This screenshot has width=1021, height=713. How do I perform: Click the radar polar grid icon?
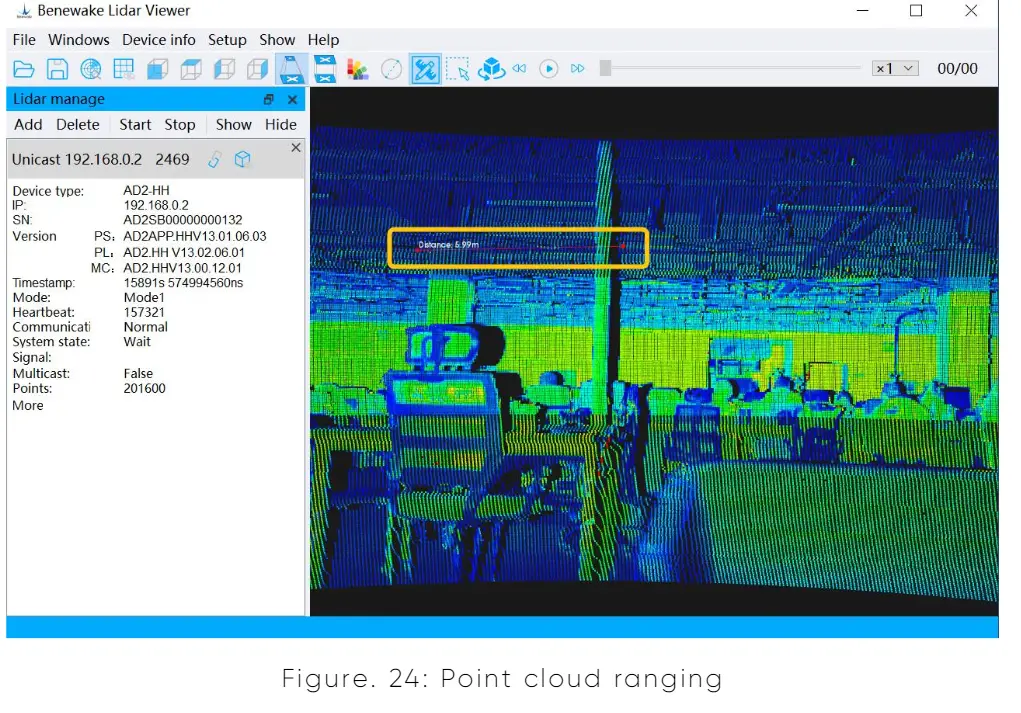coord(91,69)
